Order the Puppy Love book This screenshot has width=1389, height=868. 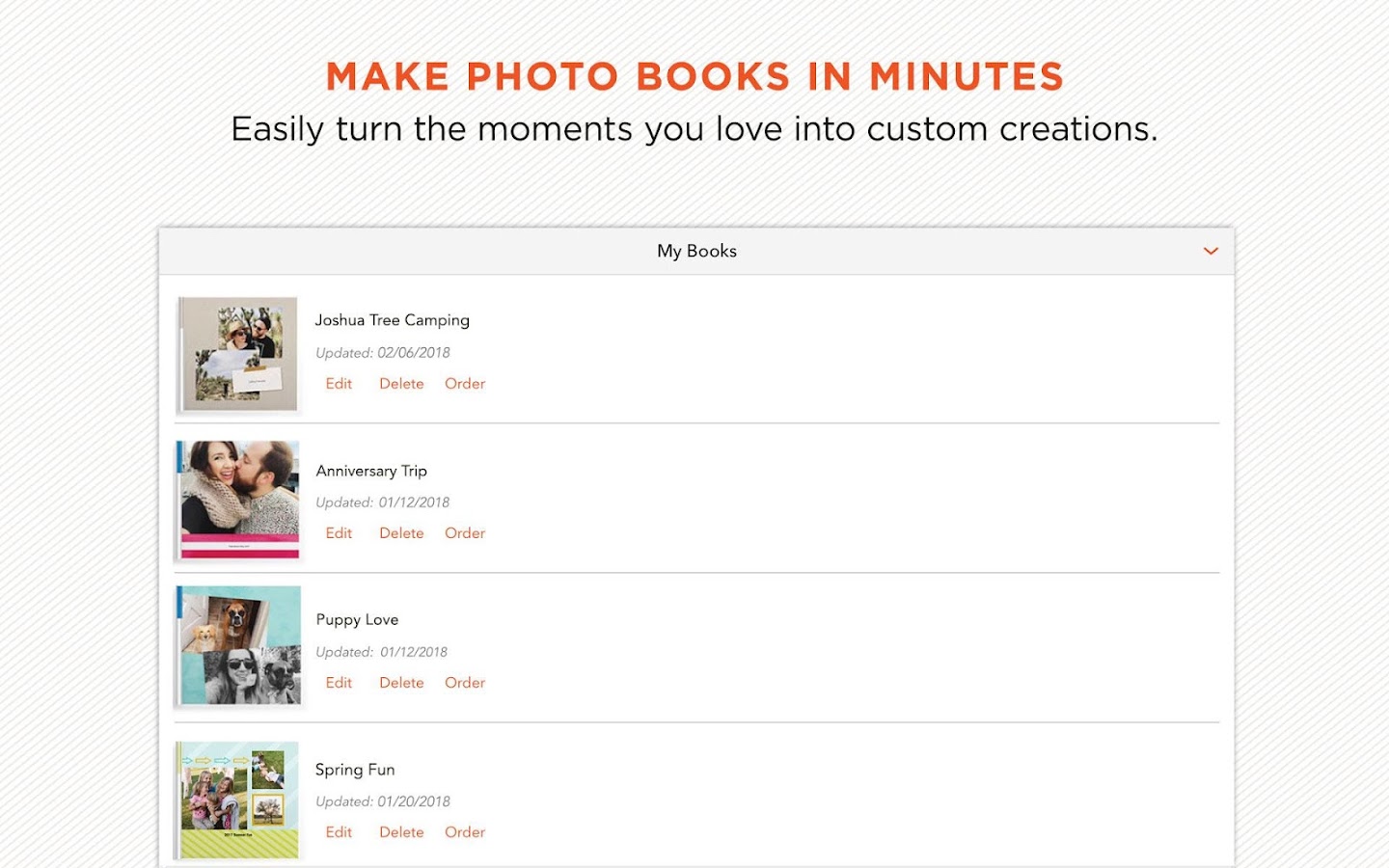[x=465, y=683]
